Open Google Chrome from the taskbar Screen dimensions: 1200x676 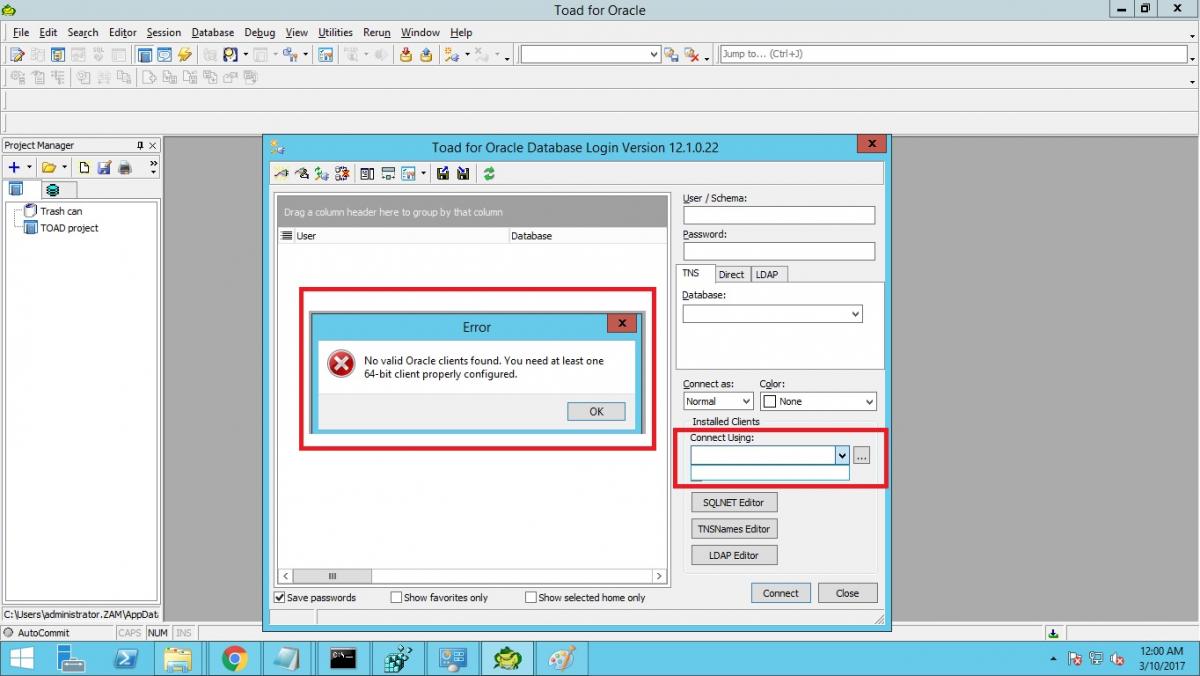[x=235, y=657]
